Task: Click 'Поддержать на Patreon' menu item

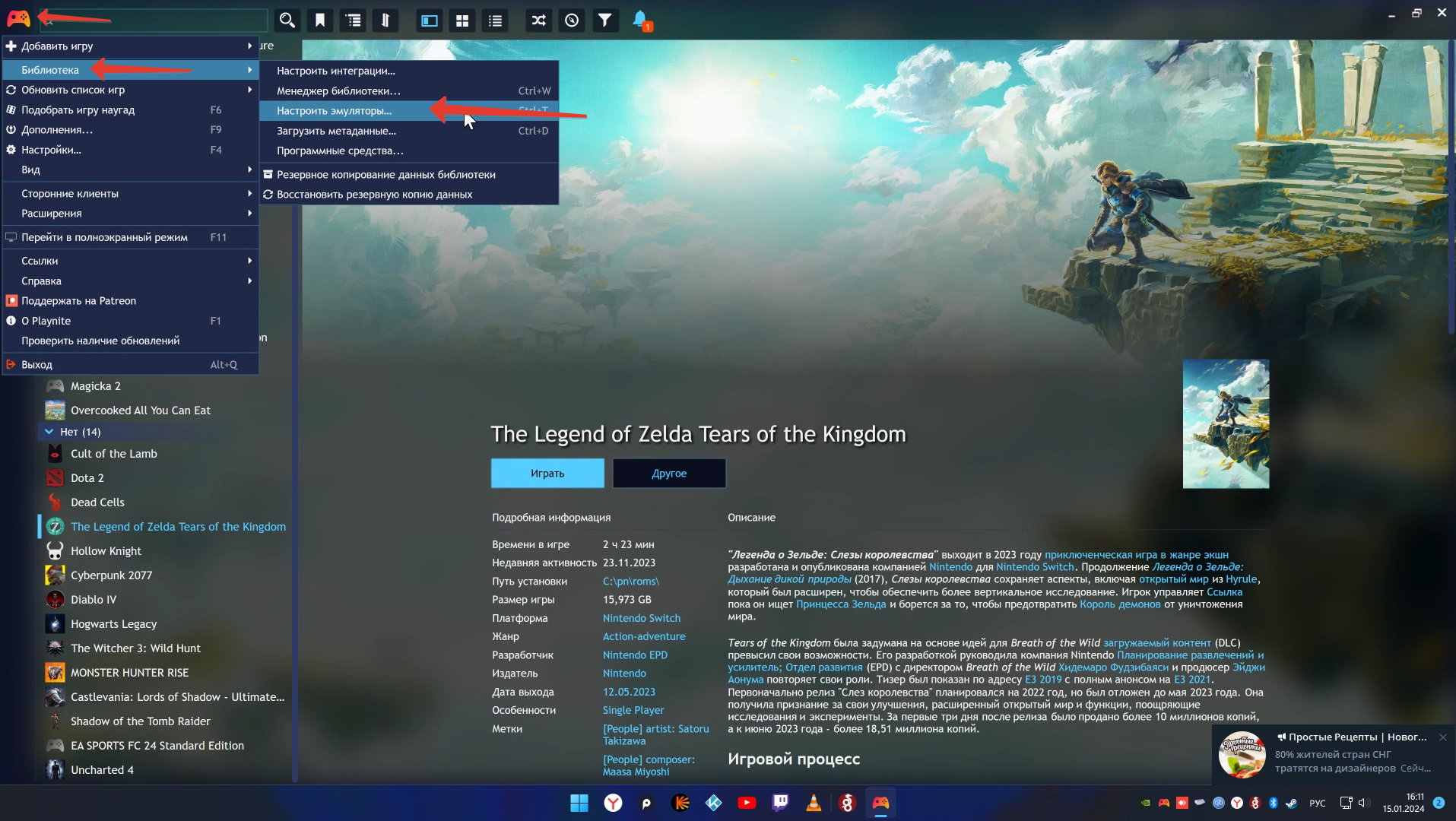Action: [x=131, y=301]
